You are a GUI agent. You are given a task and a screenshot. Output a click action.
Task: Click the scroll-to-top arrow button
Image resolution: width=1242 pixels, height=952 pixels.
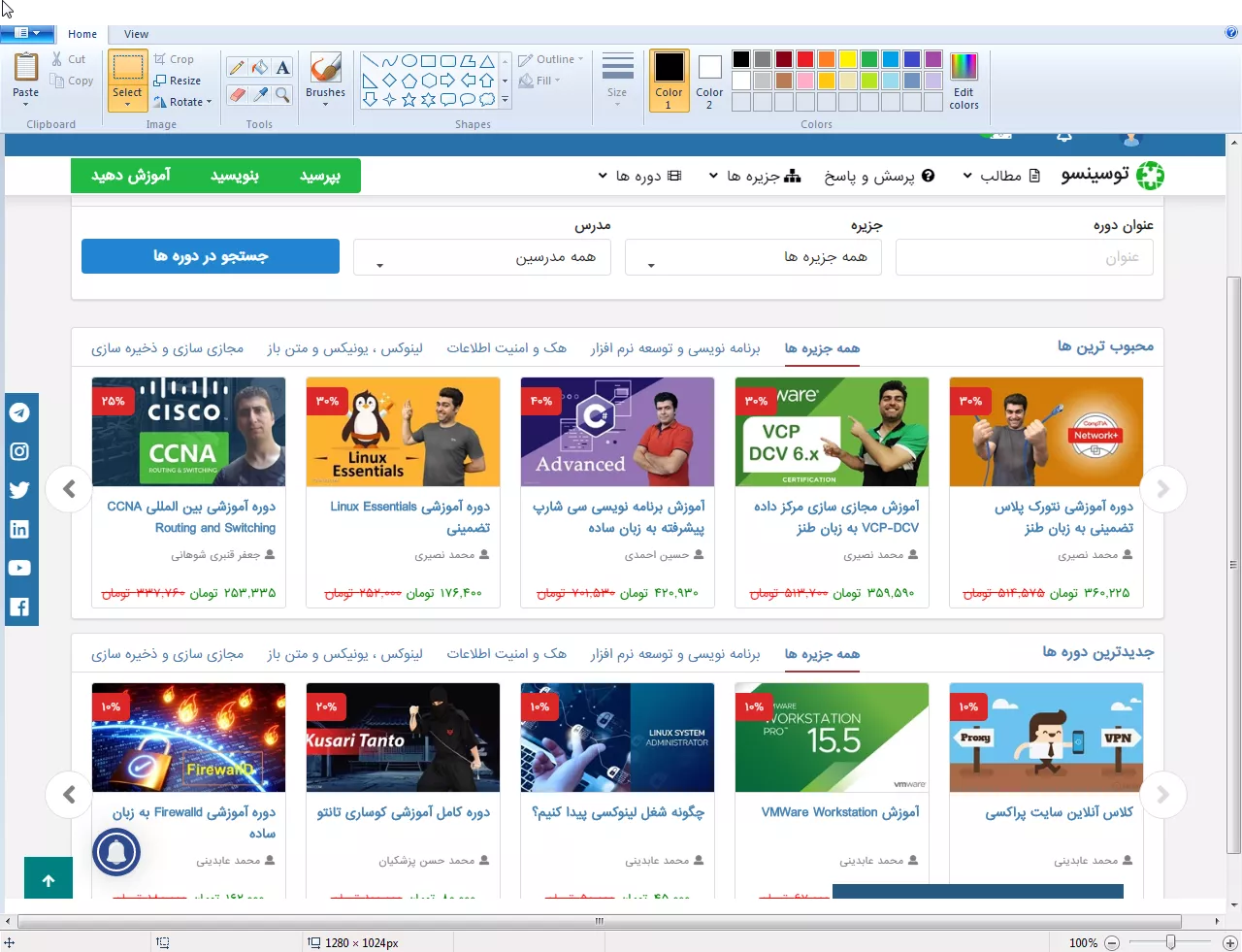point(49,879)
